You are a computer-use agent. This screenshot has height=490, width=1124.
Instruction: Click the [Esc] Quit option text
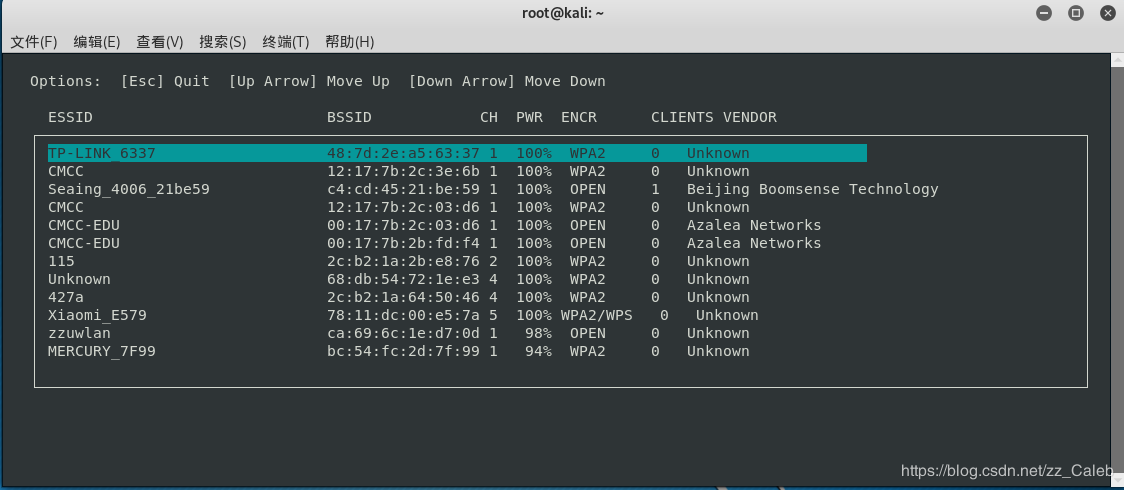click(x=165, y=81)
